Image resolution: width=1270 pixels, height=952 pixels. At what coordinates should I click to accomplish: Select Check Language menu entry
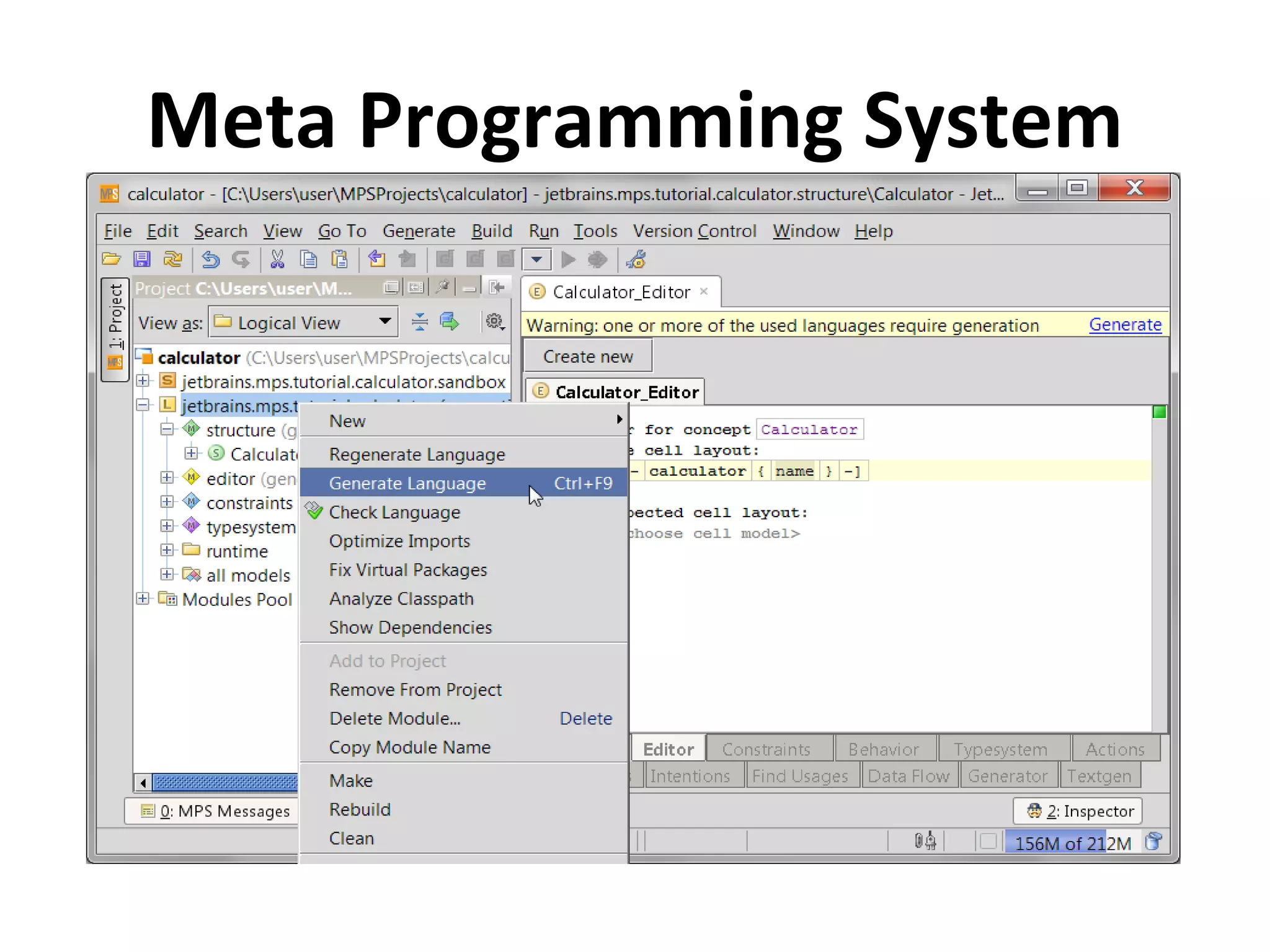coord(464,512)
